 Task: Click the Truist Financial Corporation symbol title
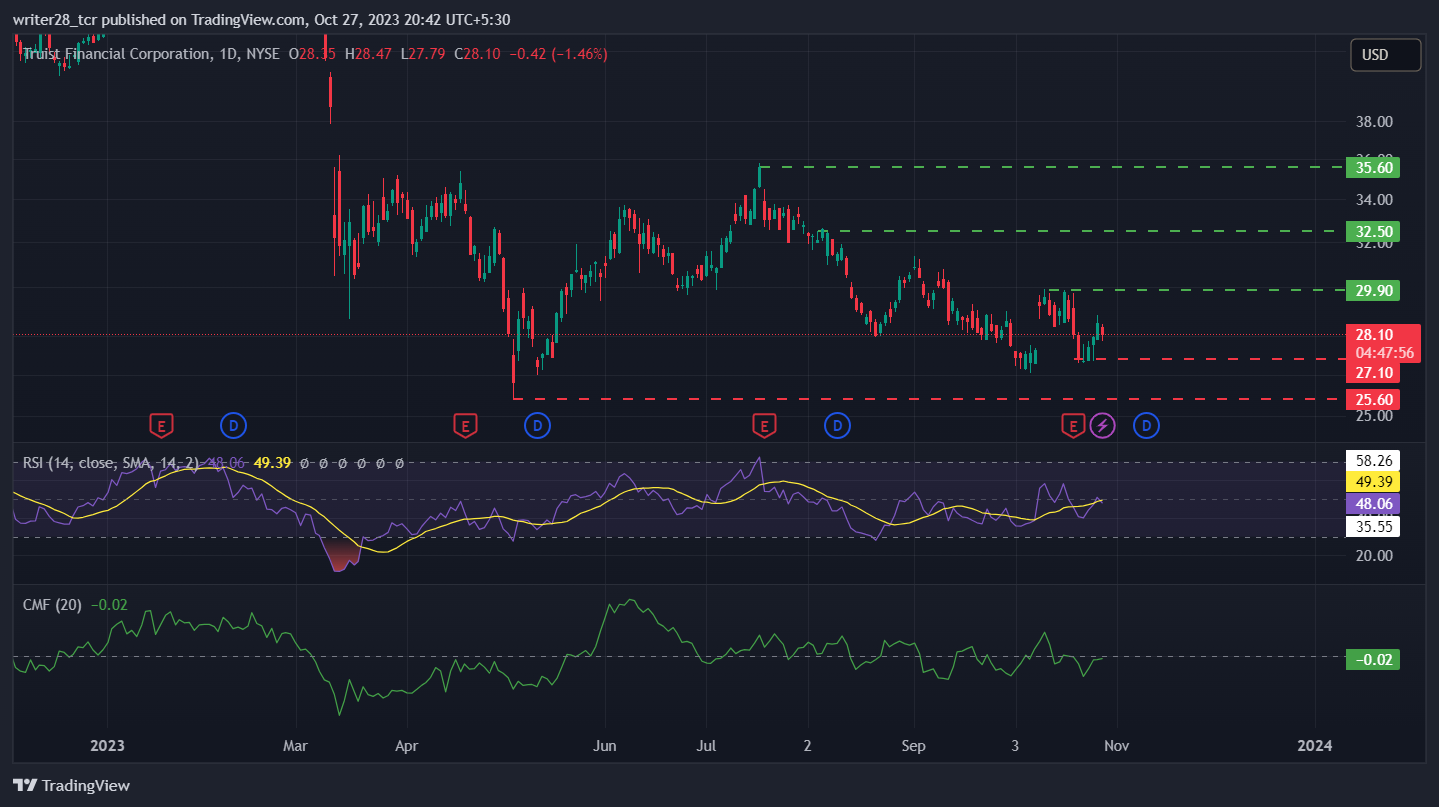[x=115, y=53]
